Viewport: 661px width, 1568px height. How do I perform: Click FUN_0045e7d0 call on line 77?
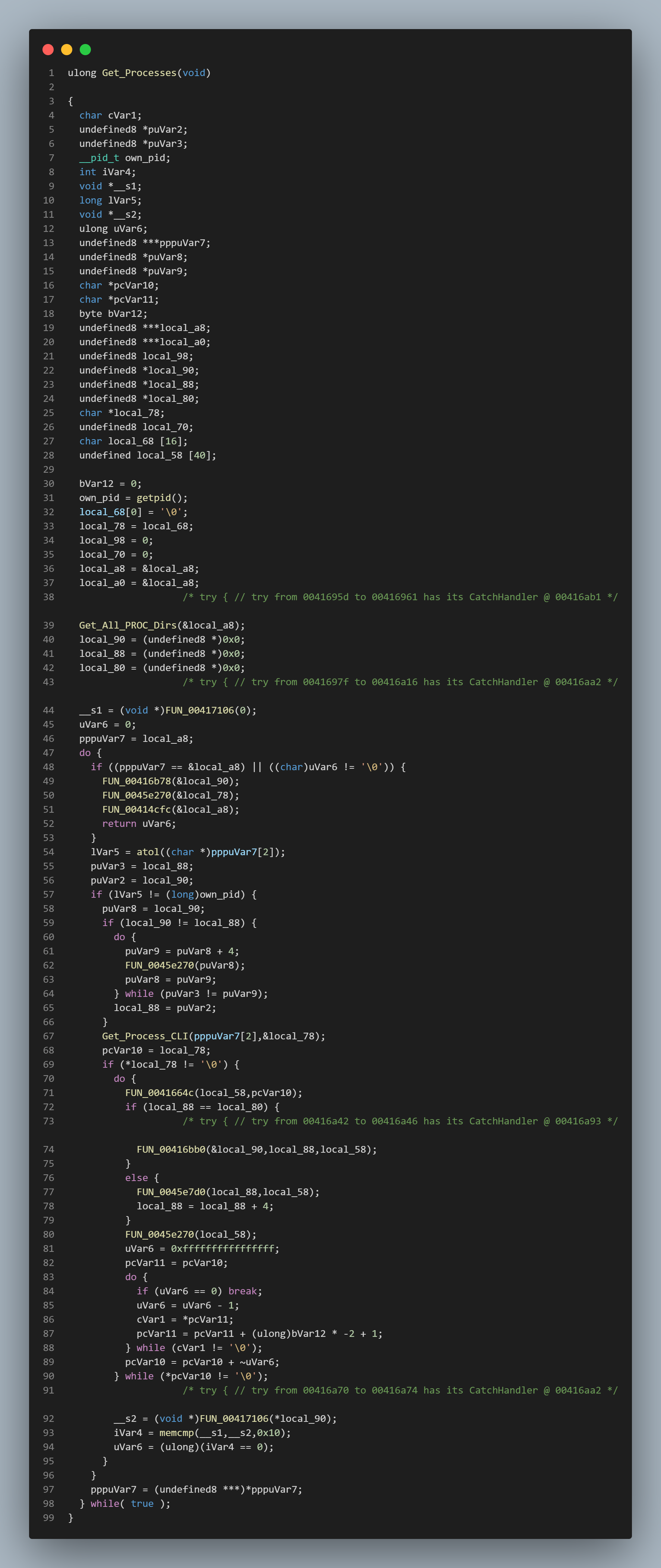171,1192
